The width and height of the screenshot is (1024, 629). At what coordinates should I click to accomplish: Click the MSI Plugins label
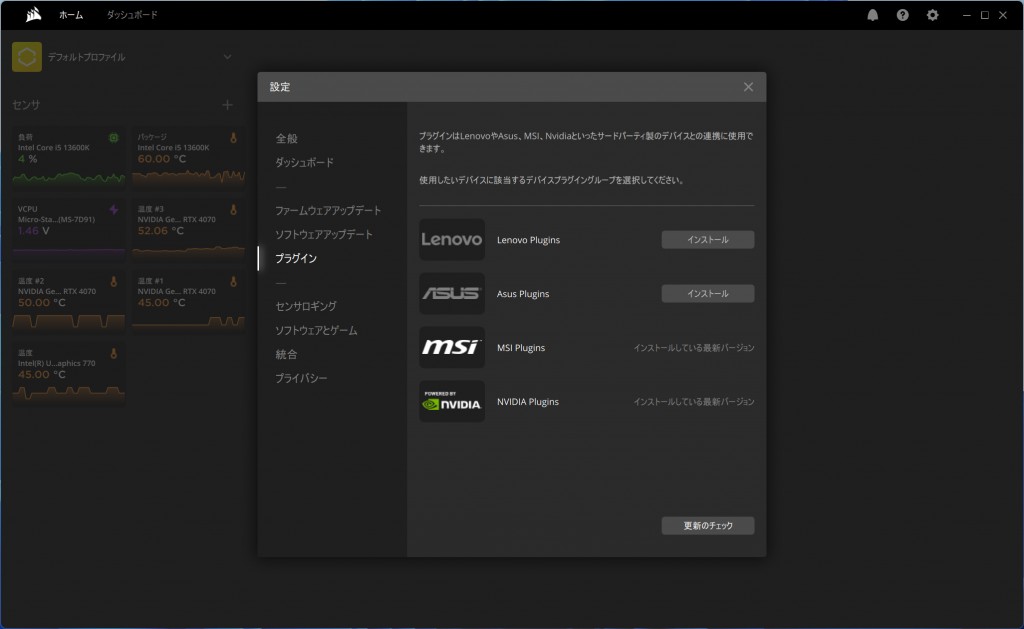[x=520, y=347]
